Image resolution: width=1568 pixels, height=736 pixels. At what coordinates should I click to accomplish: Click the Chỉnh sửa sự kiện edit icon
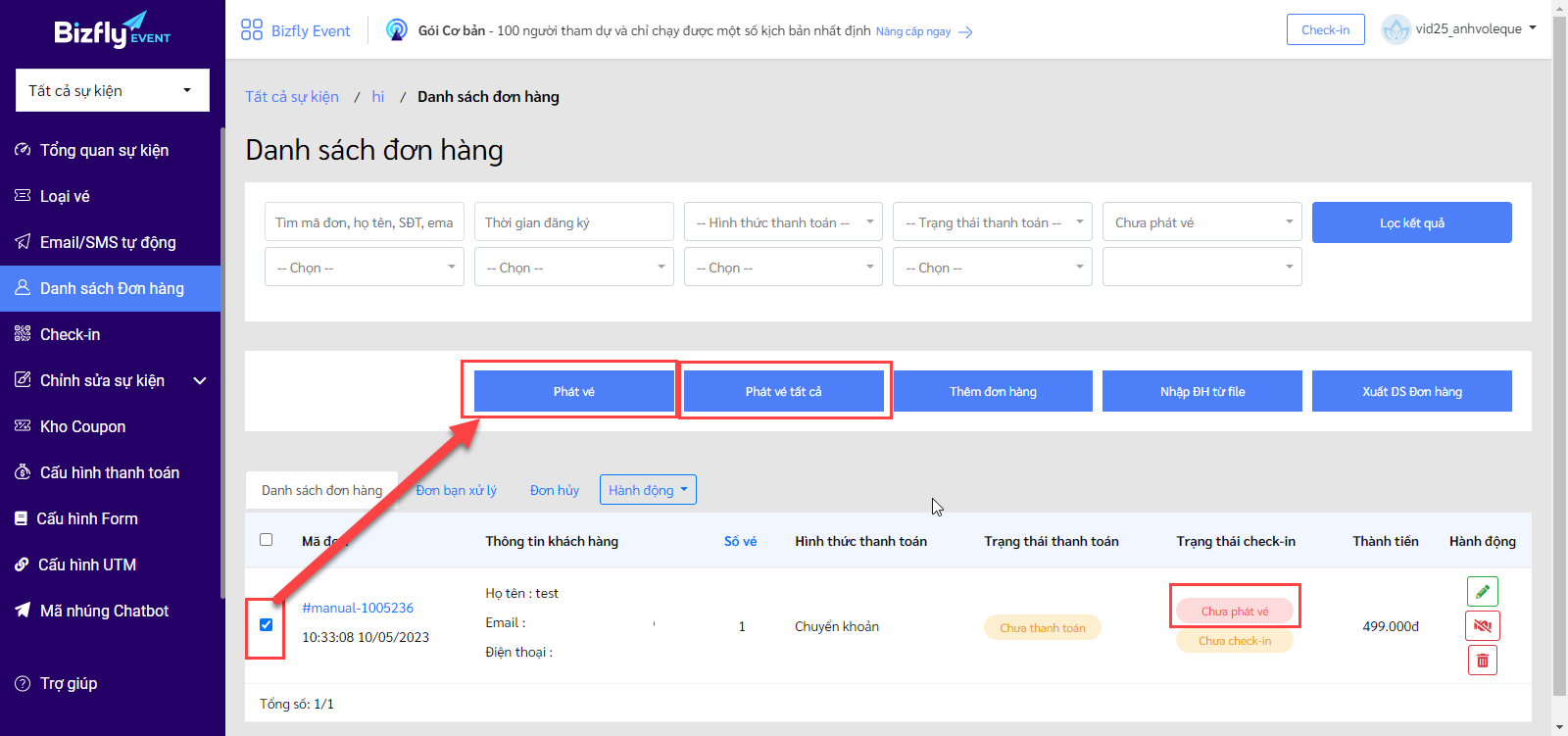point(23,380)
